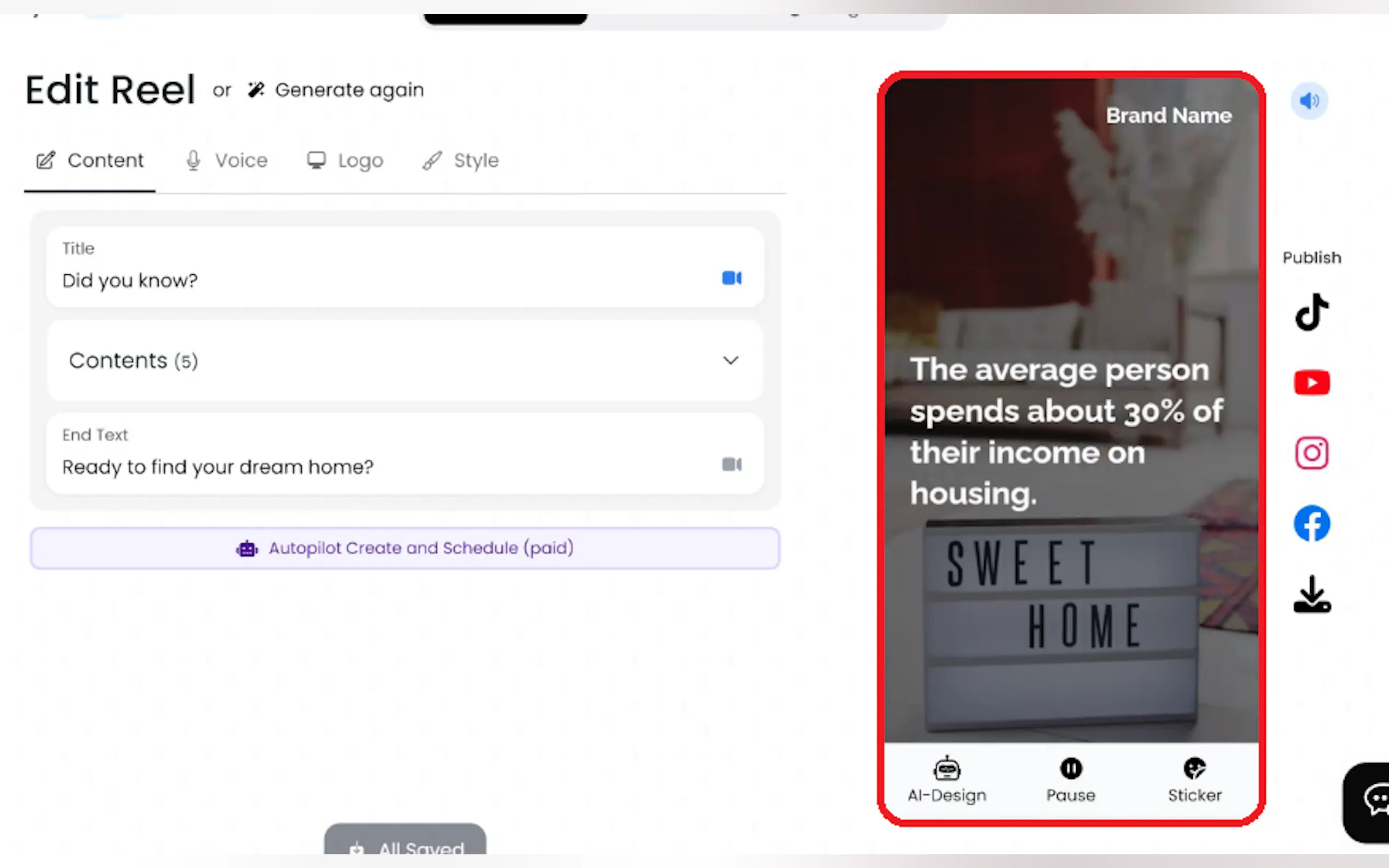Publish the reel to YouTube
The image size is (1389, 868).
[1311, 382]
